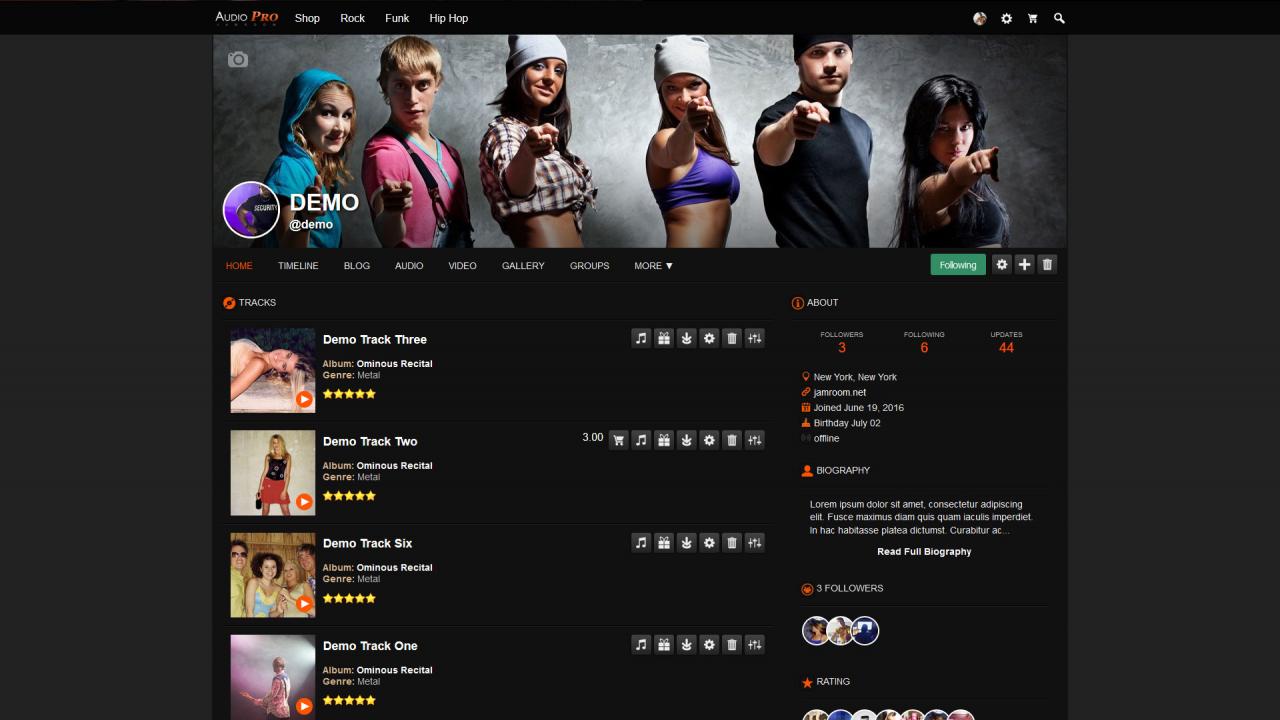The height and width of the screenshot is (720, 1280).
Task: Open profile settings gear beside Following button
Action: click(x=1002, y=264)
